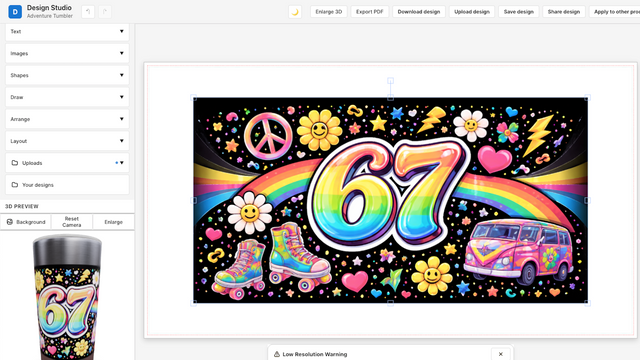Image resolution: width=640 pixels, height=360 pixels.
Task: Expand the Images panel
Action: (x=67, y=53)
